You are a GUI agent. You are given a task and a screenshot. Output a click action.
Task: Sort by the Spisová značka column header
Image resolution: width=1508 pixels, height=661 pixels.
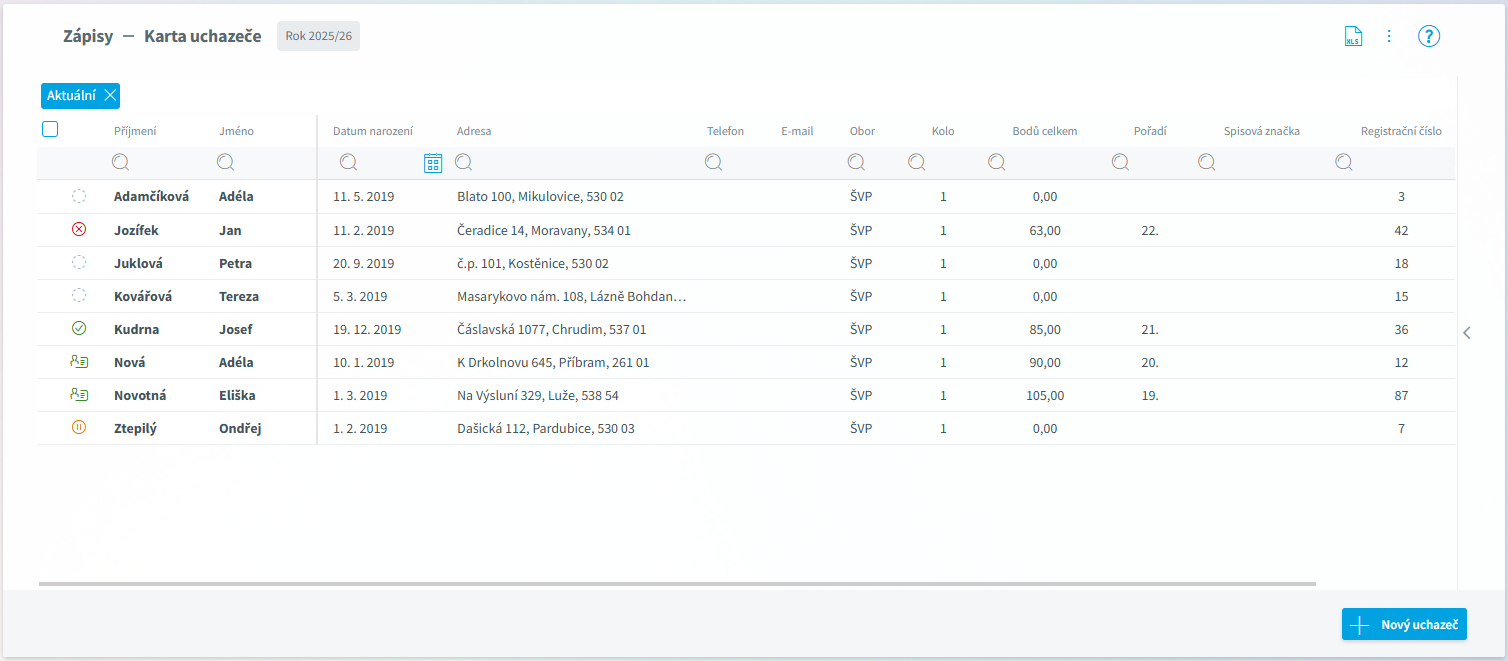click(x=1262, y=131)
